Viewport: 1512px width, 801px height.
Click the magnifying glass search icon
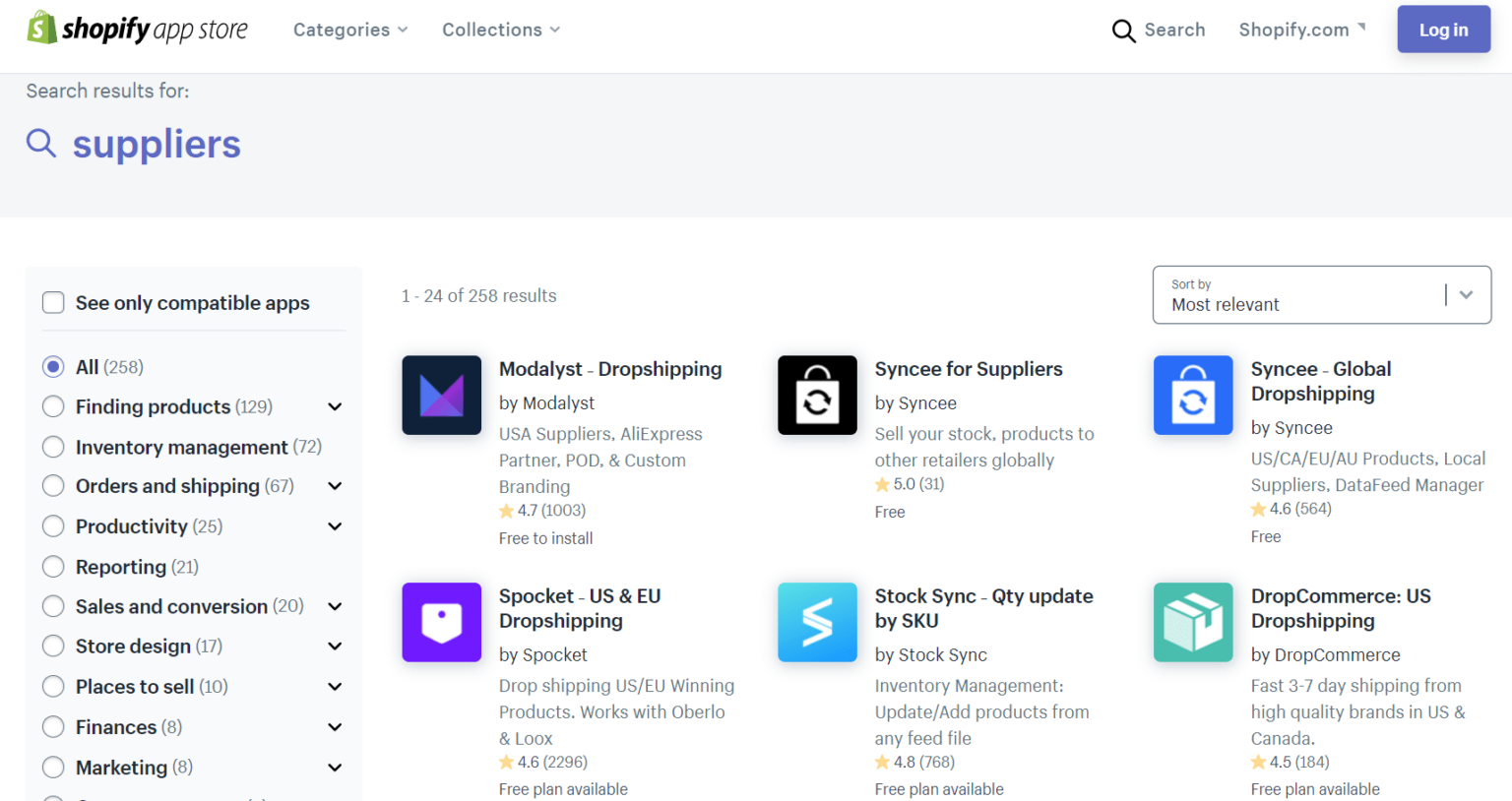click(x=1123, y=31)
